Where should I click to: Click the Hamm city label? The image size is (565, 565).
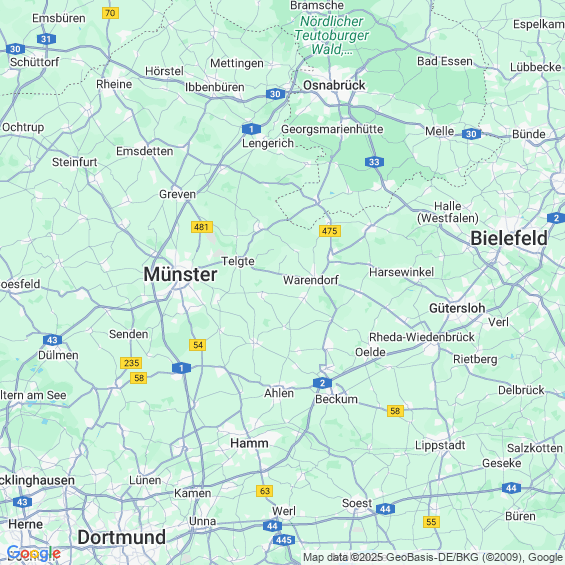(249, 443)
